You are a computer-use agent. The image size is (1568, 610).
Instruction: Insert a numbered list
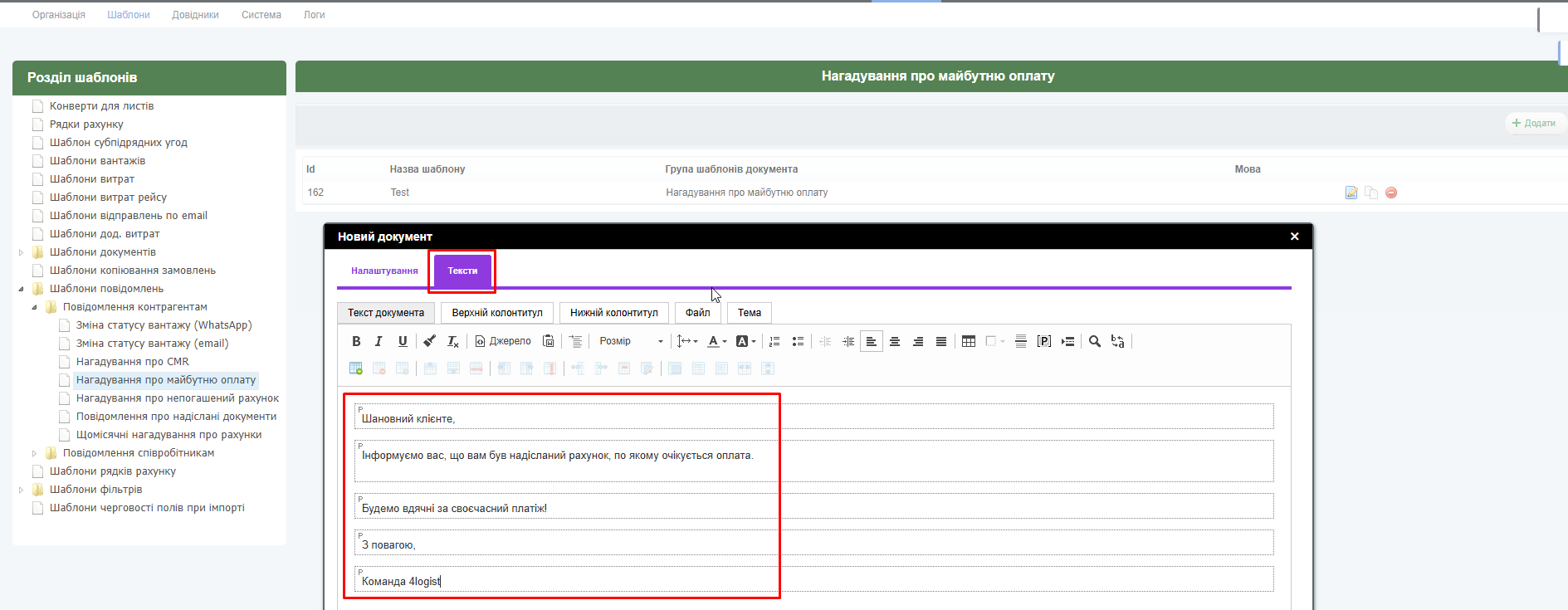tap(774, 341)
